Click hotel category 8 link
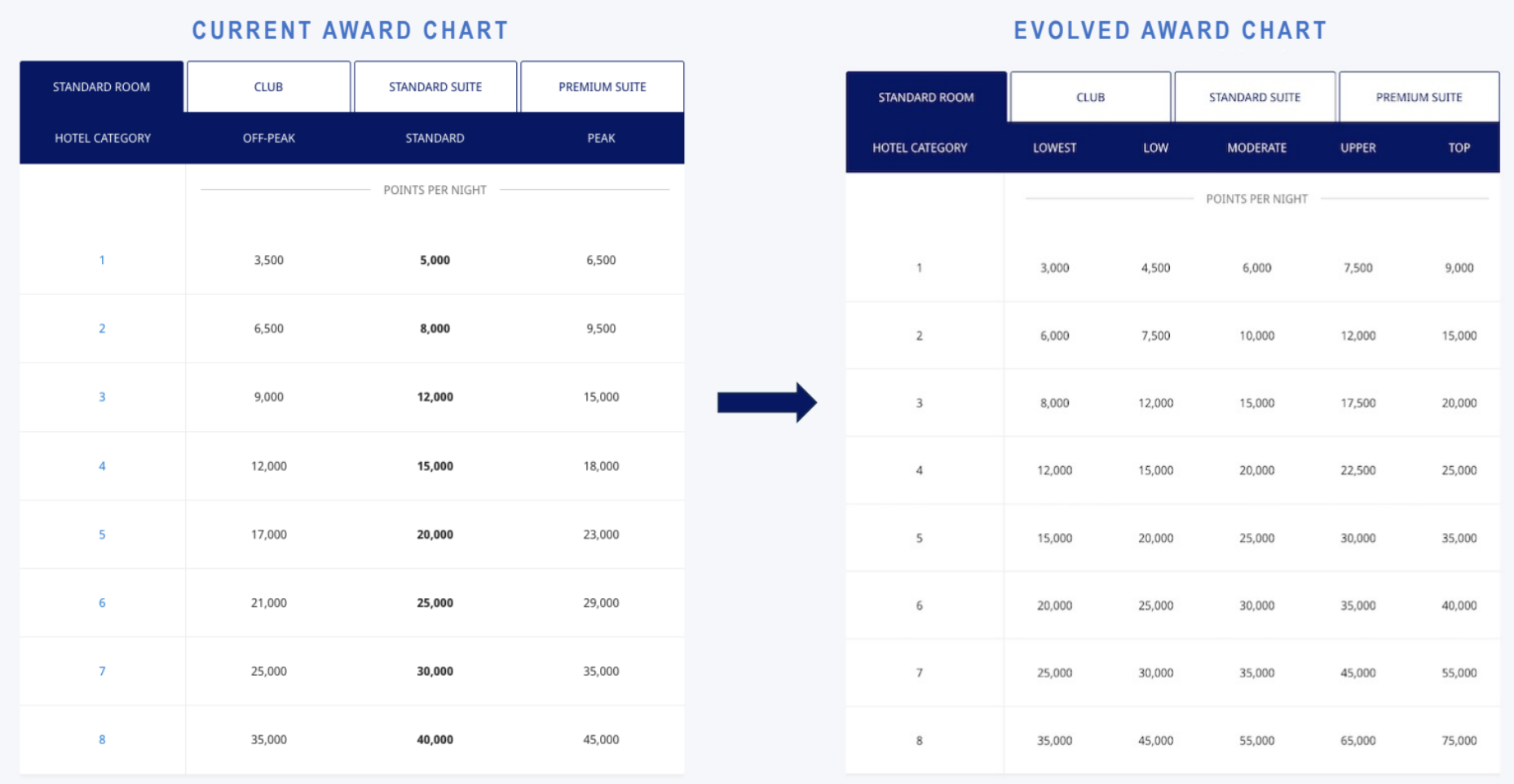 click(x=102, y=739)
